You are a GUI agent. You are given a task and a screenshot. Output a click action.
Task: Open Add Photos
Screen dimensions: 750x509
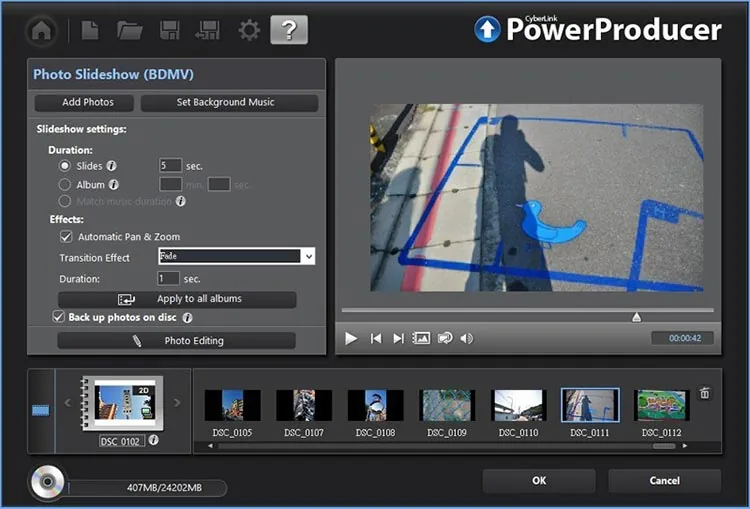(84, 102)
